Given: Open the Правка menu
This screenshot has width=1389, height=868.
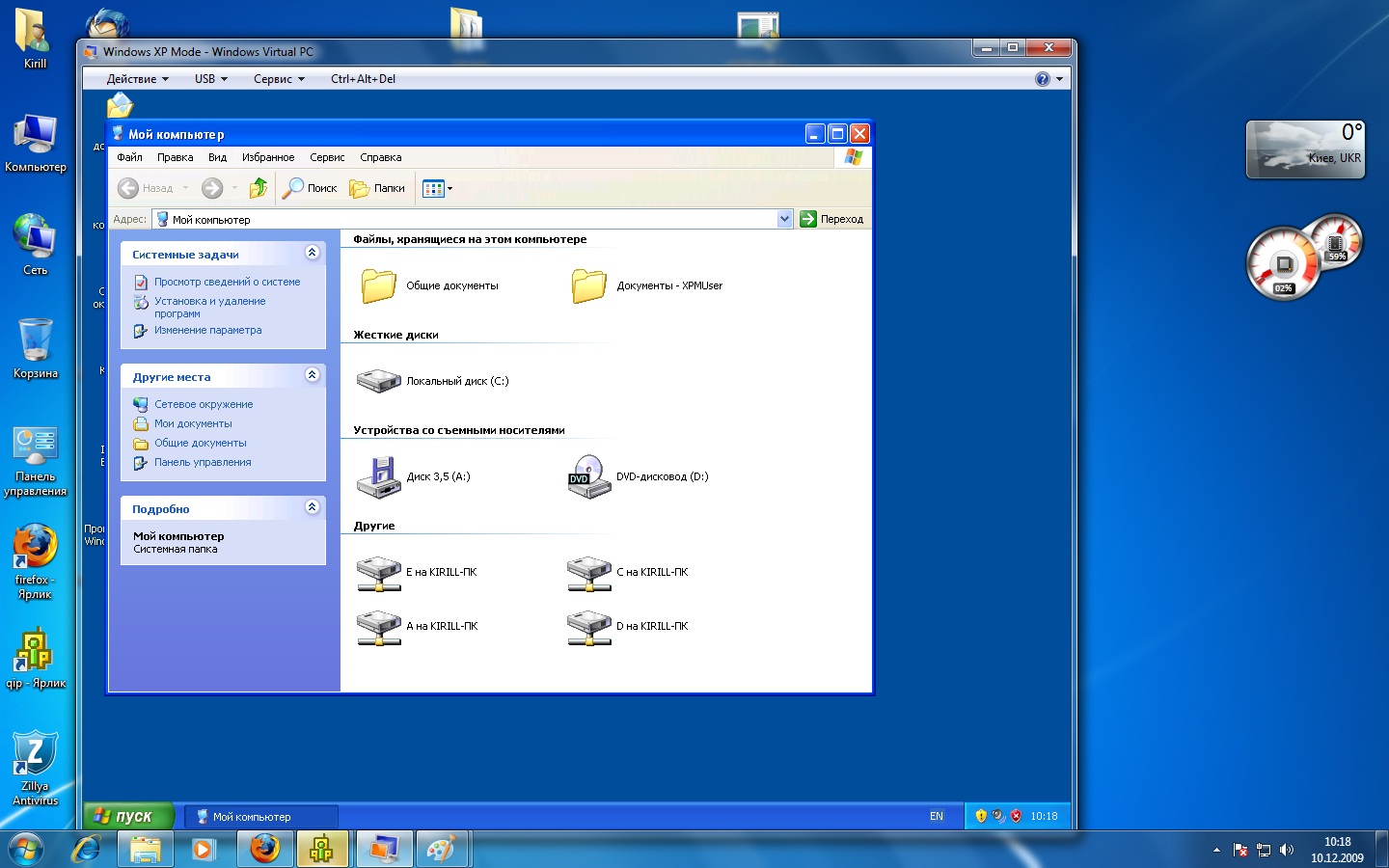Looking at the screenshot, I should [x=175, y=157].
